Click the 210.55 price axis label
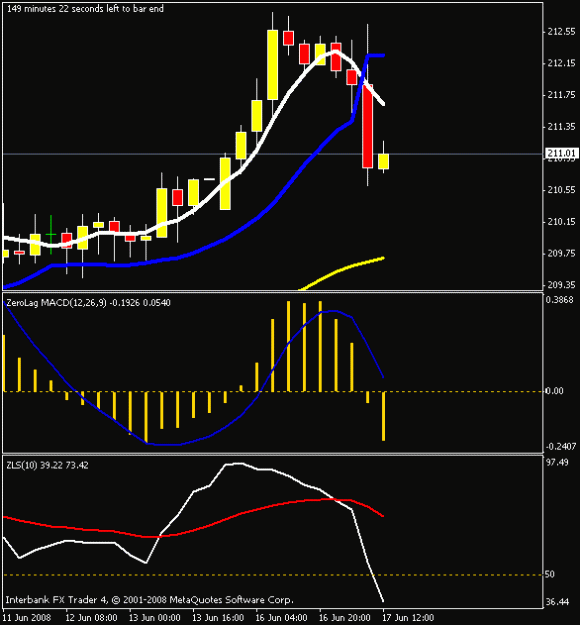 tap(561, 190)
